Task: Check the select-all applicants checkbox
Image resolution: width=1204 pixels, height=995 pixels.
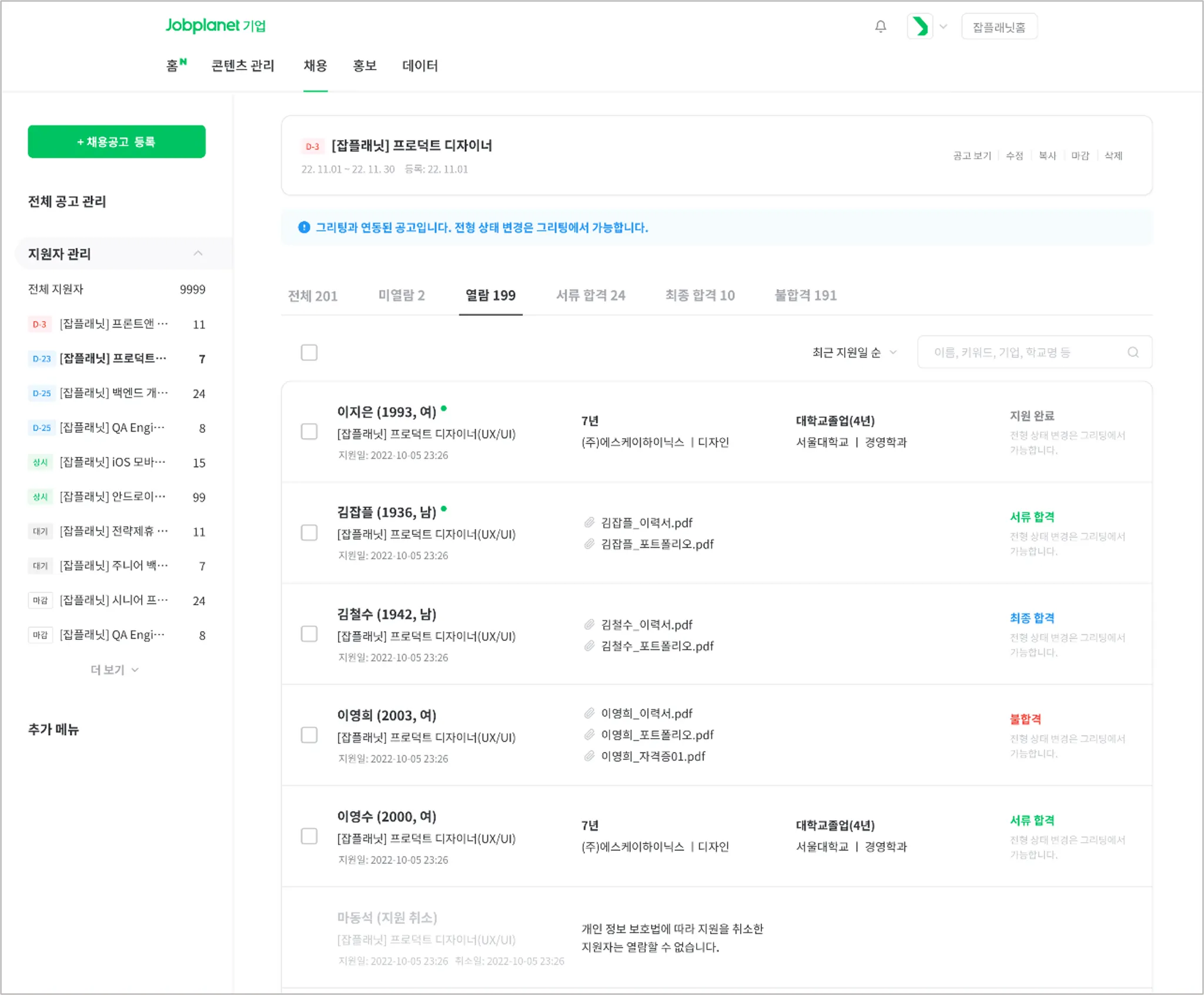Action: [x=309, y=352]
